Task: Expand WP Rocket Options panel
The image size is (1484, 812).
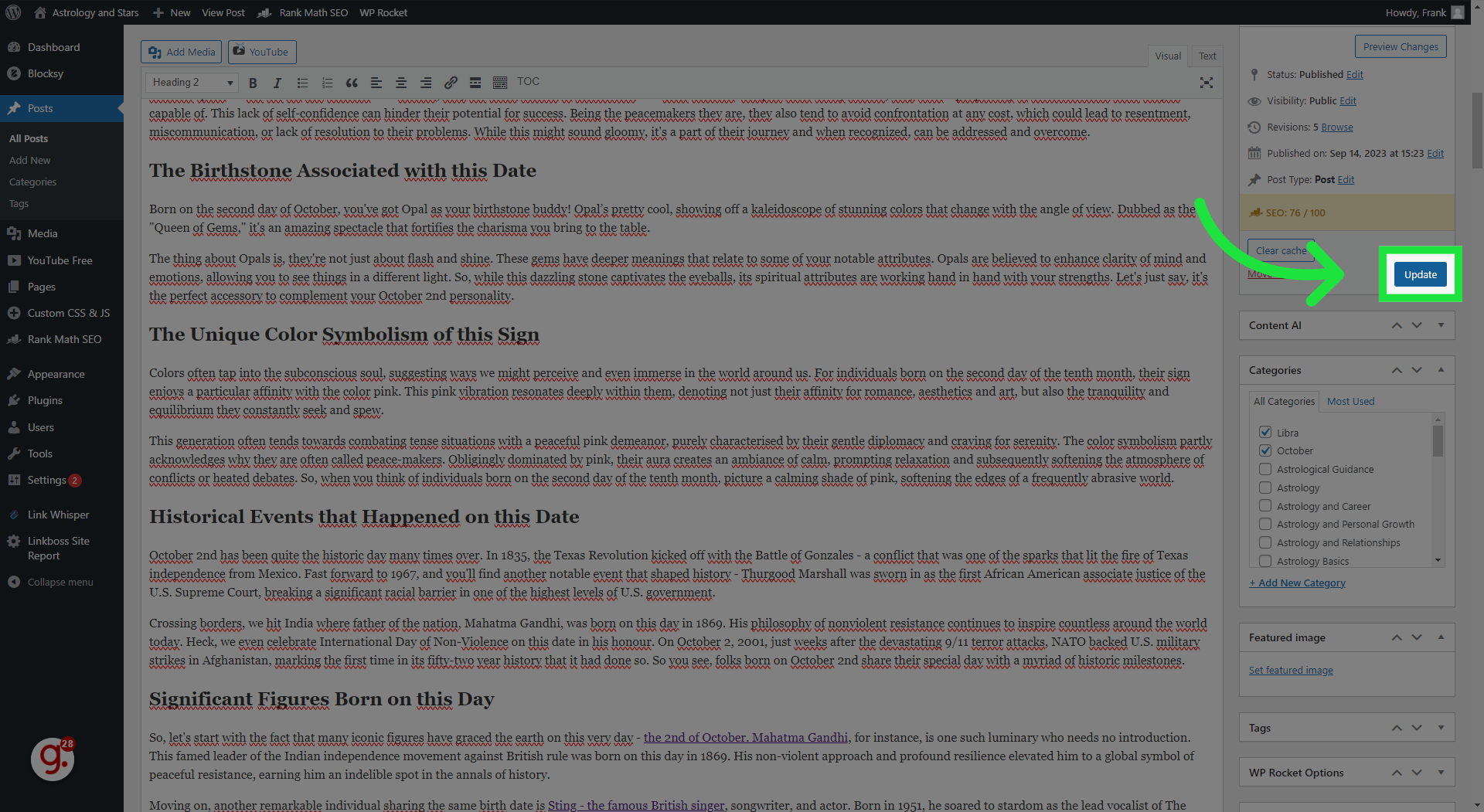Action: tap(1441, 773)
